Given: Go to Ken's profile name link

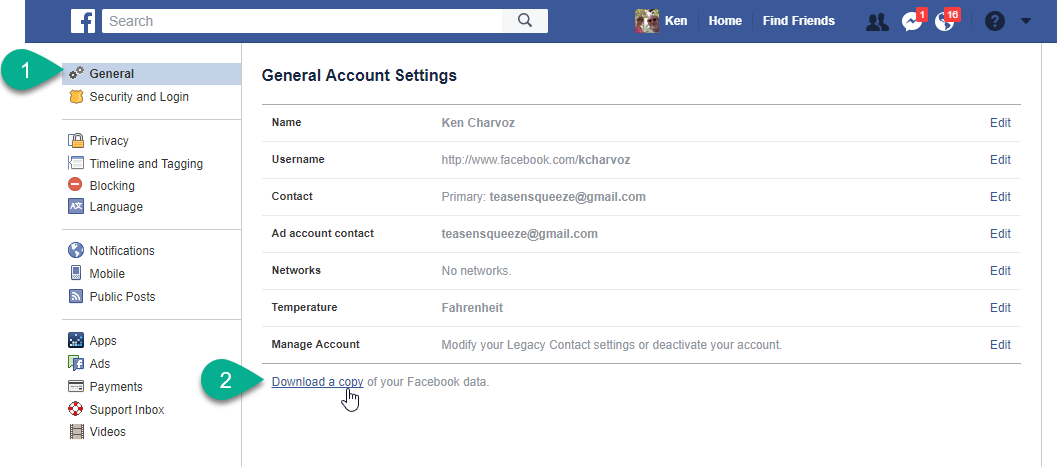Looking at the screenshot, I should tap(676, 21).
